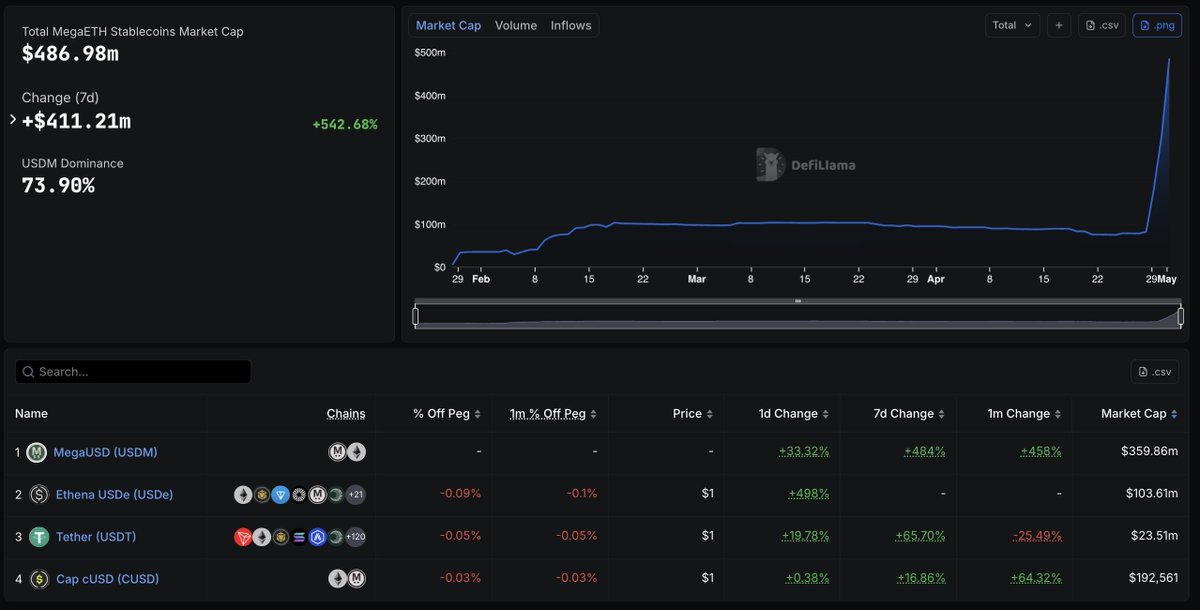Viewport: 1200px width, 610px height.
Task: Click MegaUSD 1d change +33.32%
Action: pos(804,452)
